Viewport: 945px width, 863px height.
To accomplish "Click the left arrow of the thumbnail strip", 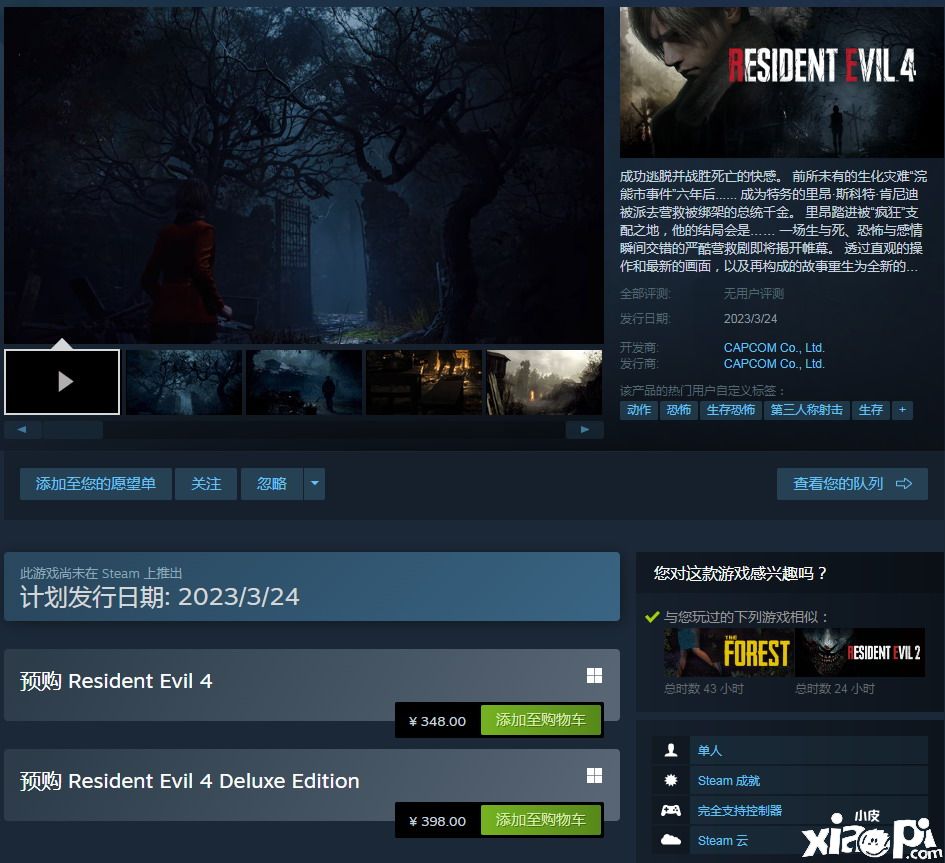I will tap(22, 430).
